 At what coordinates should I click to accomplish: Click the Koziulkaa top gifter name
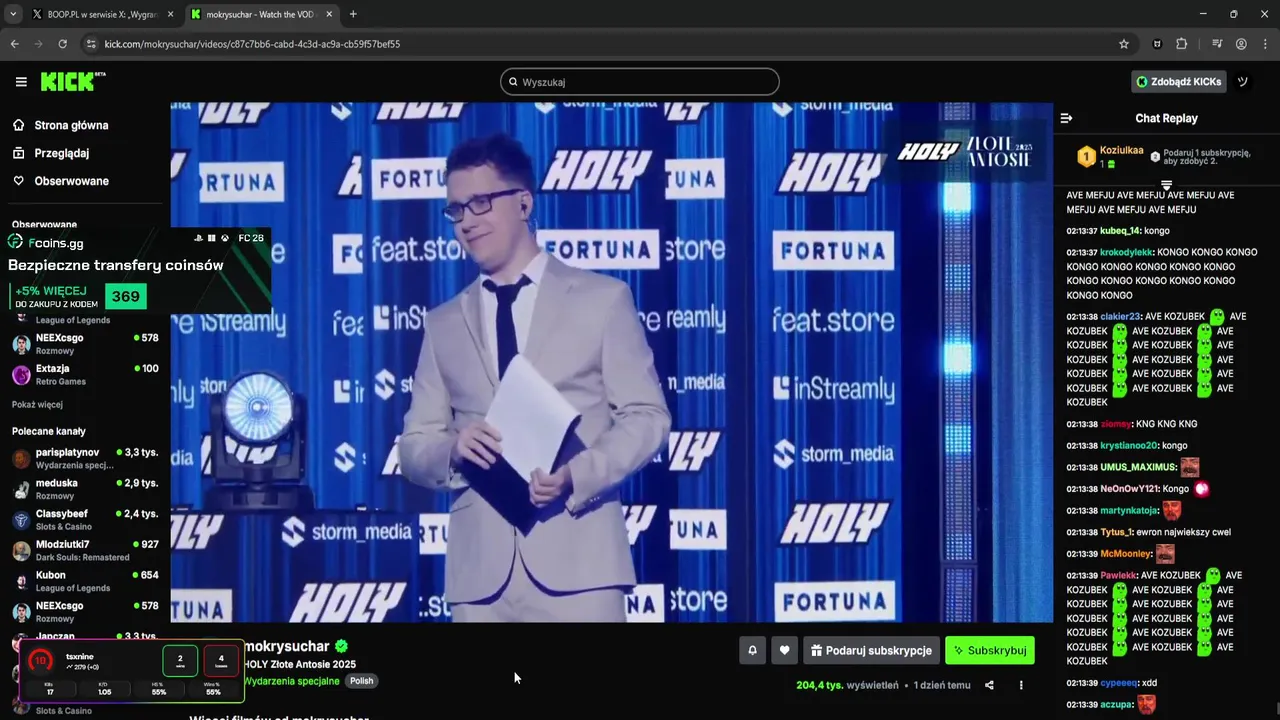(1121, 151)
